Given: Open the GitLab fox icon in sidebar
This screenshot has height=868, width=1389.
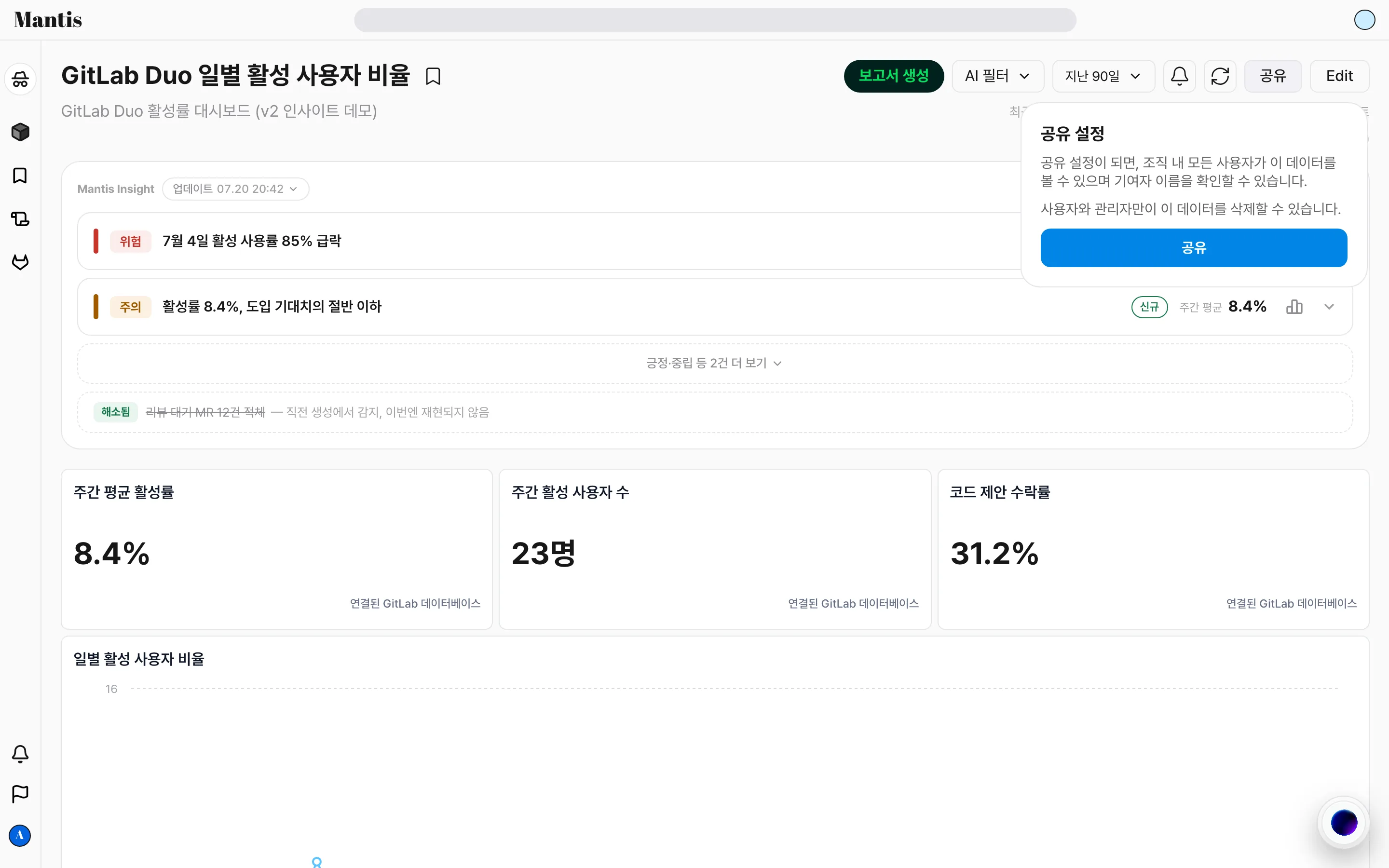Looking at the screenshot, I should [20, 262].
